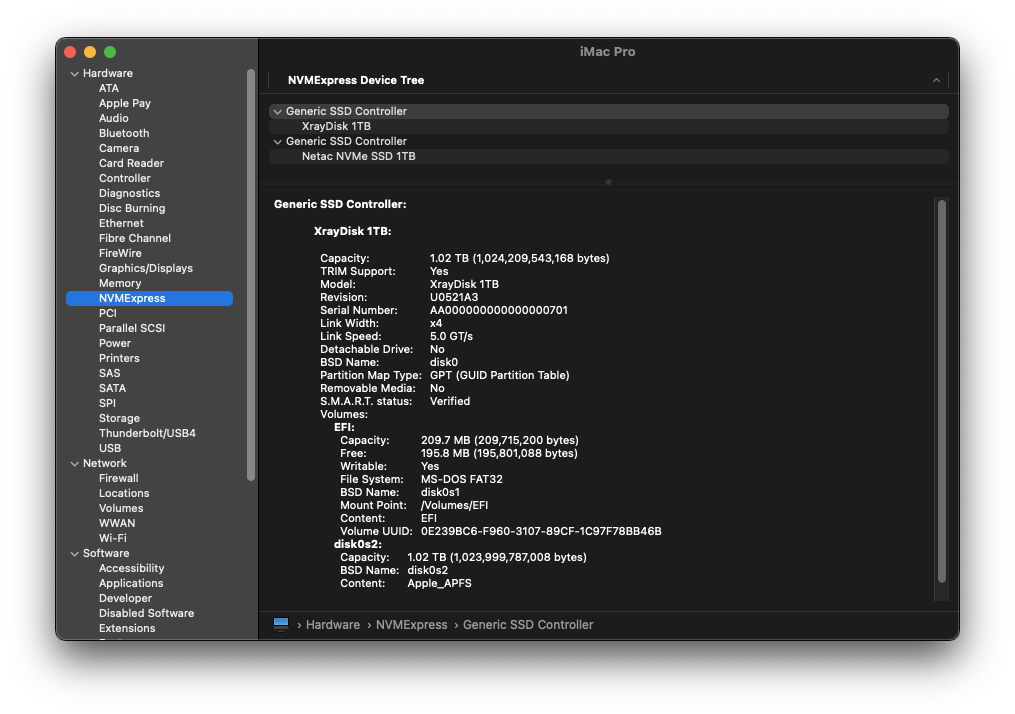1015x714 pixels.
Task: Collapse the first Generic SSD Controller row
Action: point(278,111)
